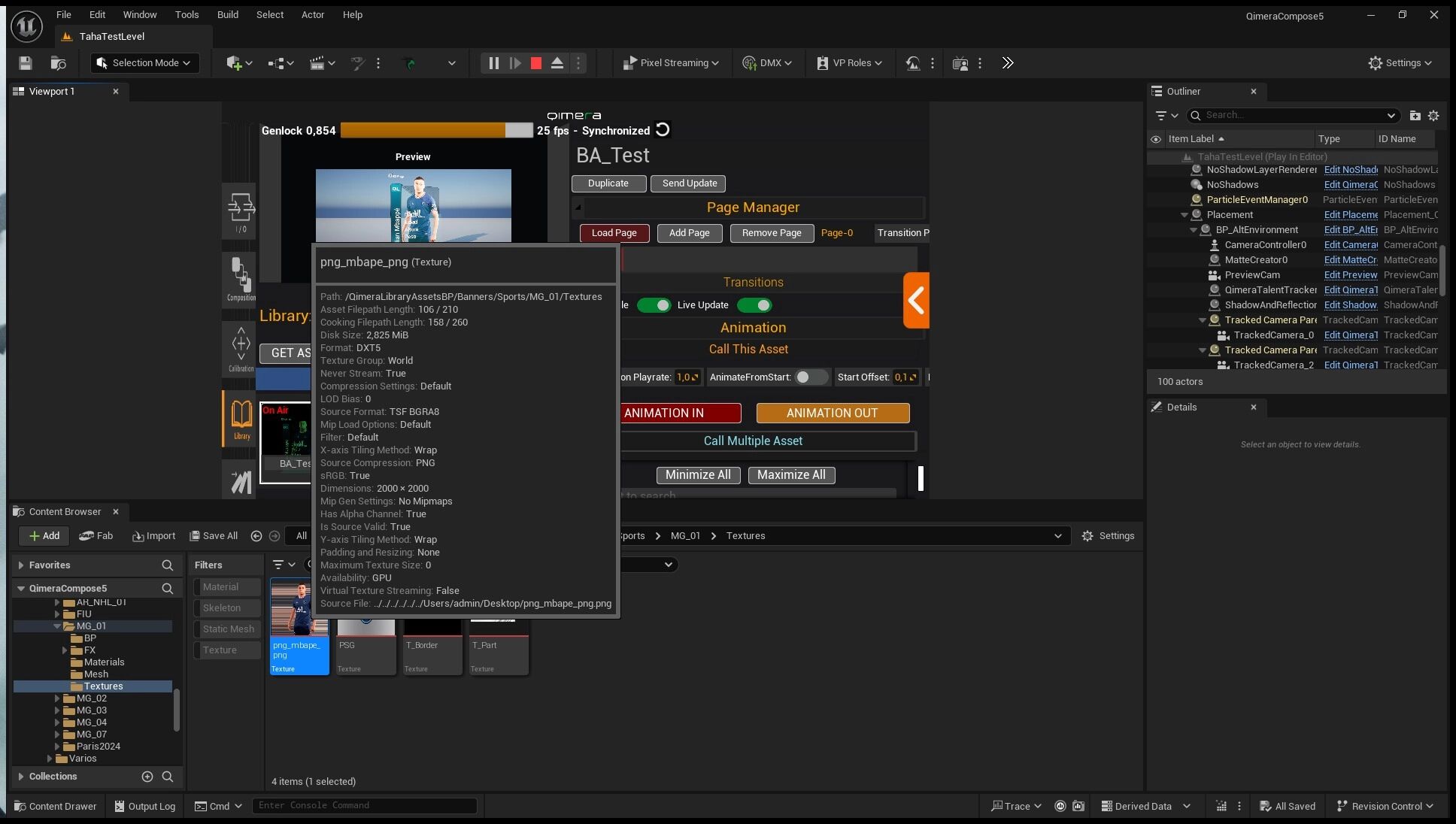Viewport: 1456px width, 824px height.
Task: Click the save level disk icon
Action: pyautogui.click(x=26, y=63)
